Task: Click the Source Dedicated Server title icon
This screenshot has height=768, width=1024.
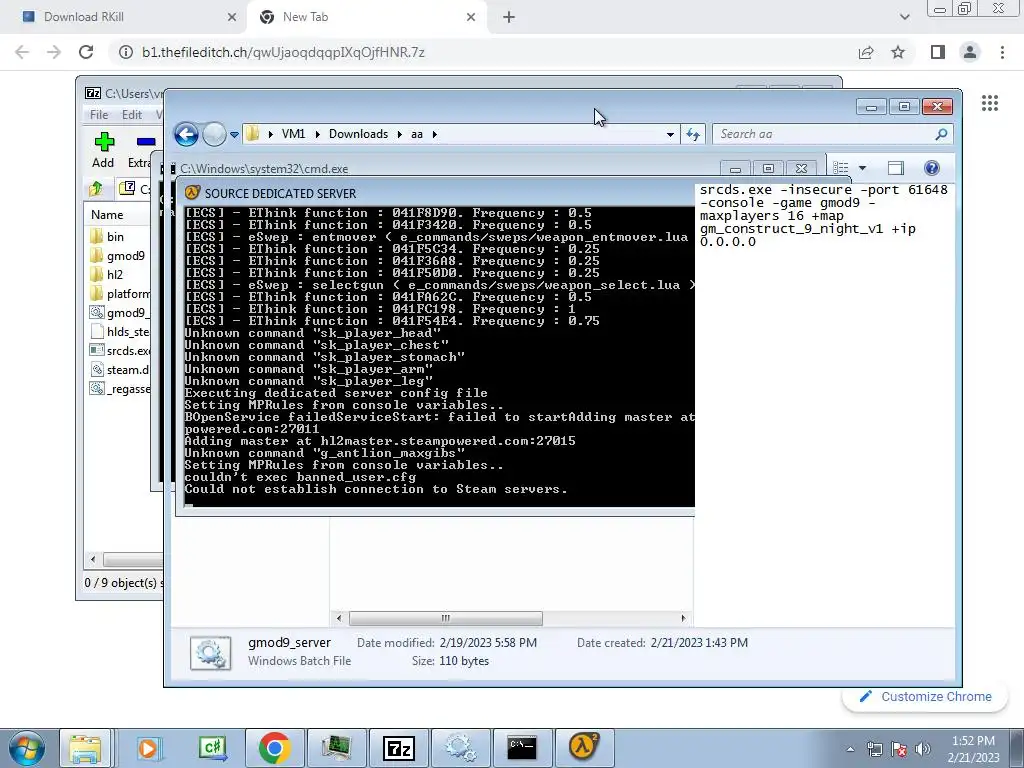Action: tap(192, 193)
